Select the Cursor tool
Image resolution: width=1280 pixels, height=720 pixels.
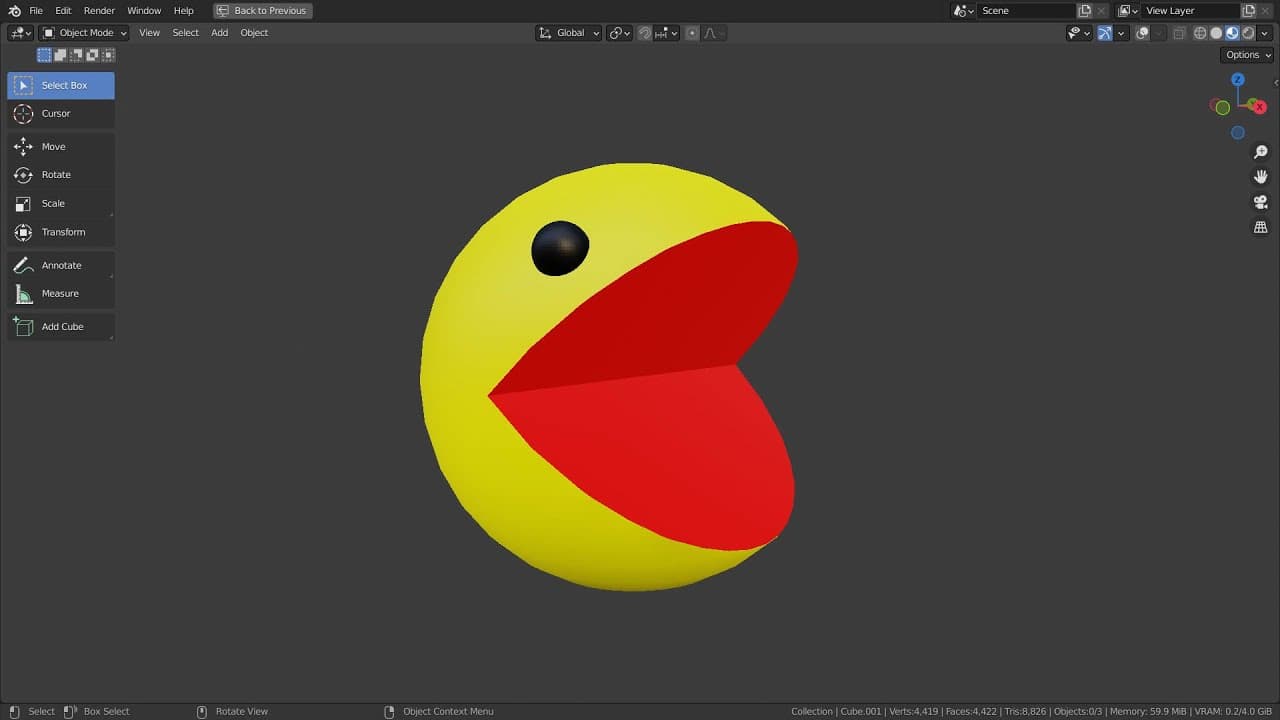pyautogui.click(x=61, y=114)
